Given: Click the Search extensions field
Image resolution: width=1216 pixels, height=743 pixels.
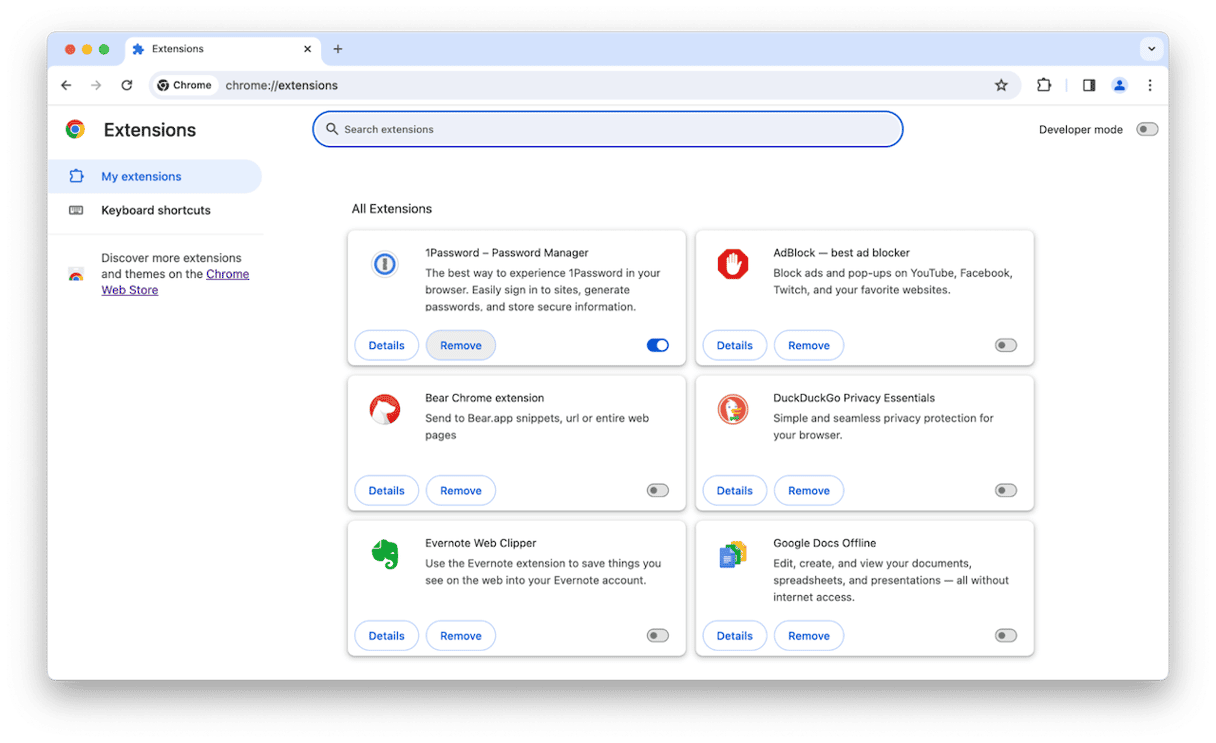Looking at the screenshot, I should pyautogui.click(x=608, y=129).
